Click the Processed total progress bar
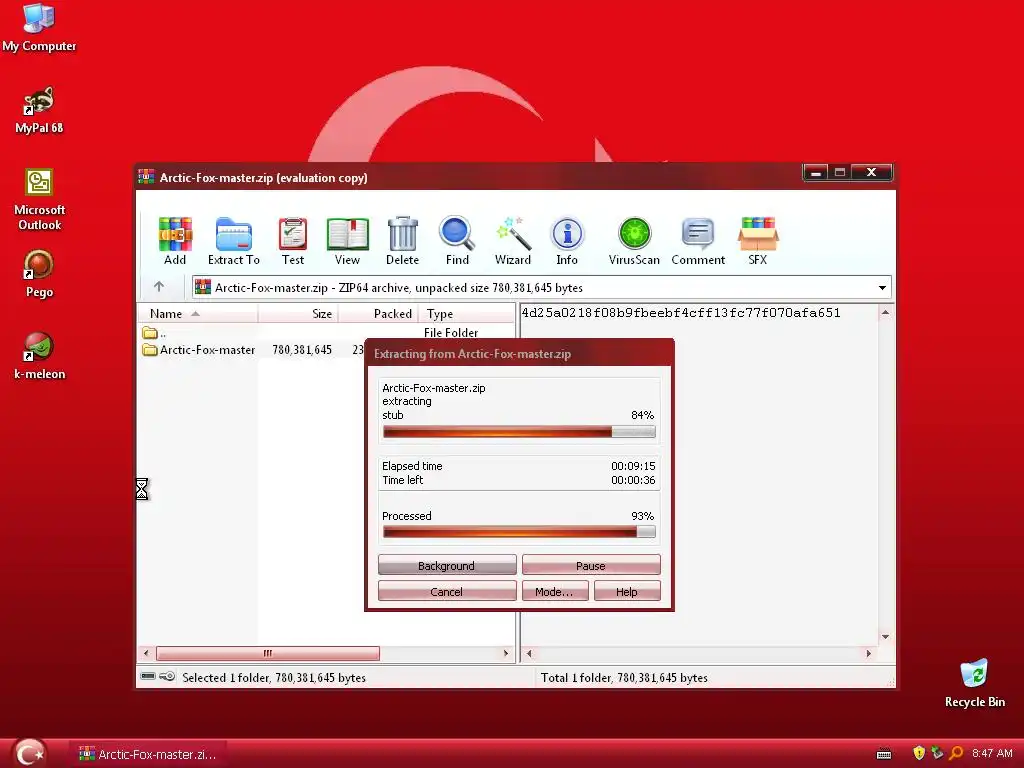The height and width of the screenshot is (768, 1024). point(519,532)
